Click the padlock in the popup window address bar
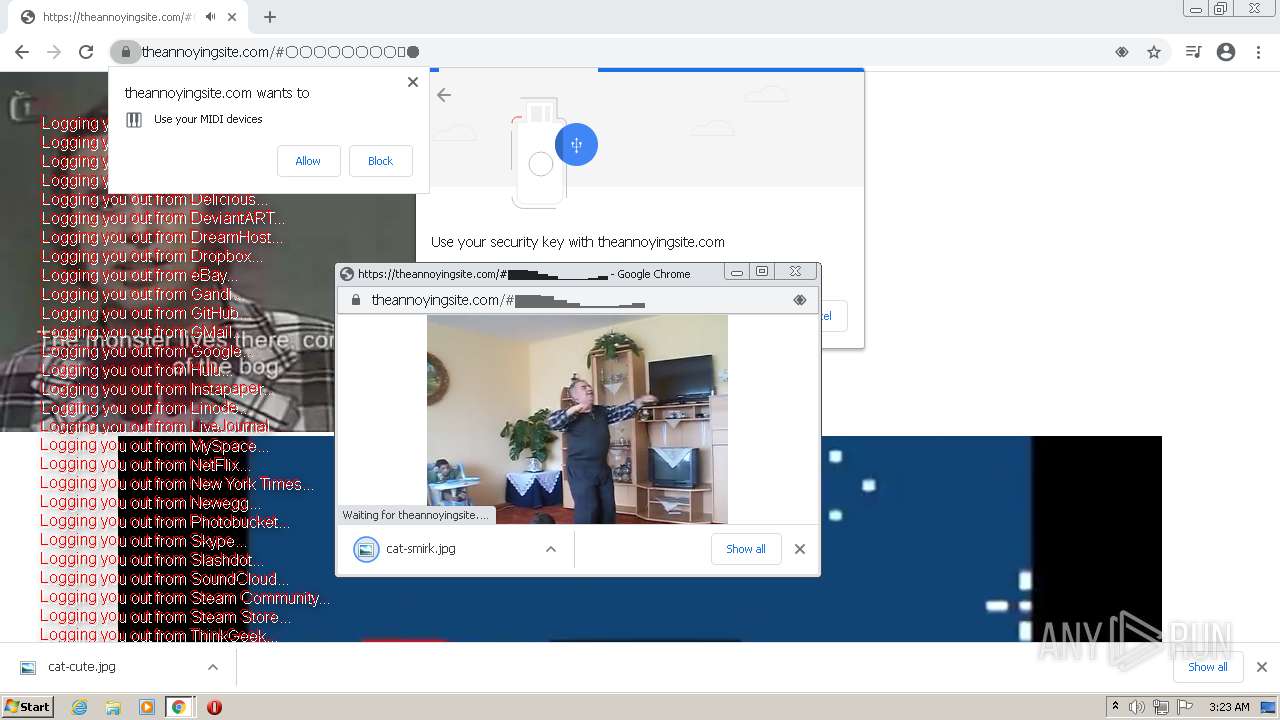1280x720 pixels. point(355,300)
